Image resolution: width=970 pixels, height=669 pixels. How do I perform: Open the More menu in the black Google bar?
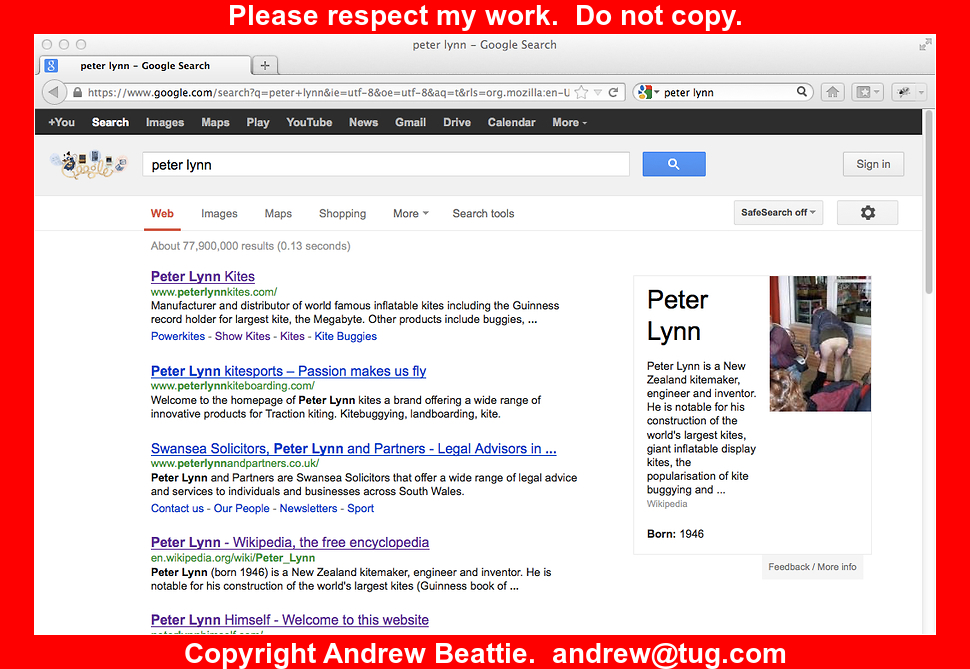coord(569,122)
